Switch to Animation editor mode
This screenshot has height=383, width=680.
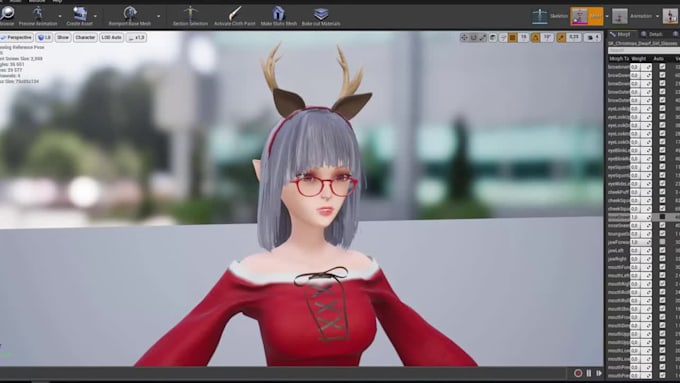point(632,16)
